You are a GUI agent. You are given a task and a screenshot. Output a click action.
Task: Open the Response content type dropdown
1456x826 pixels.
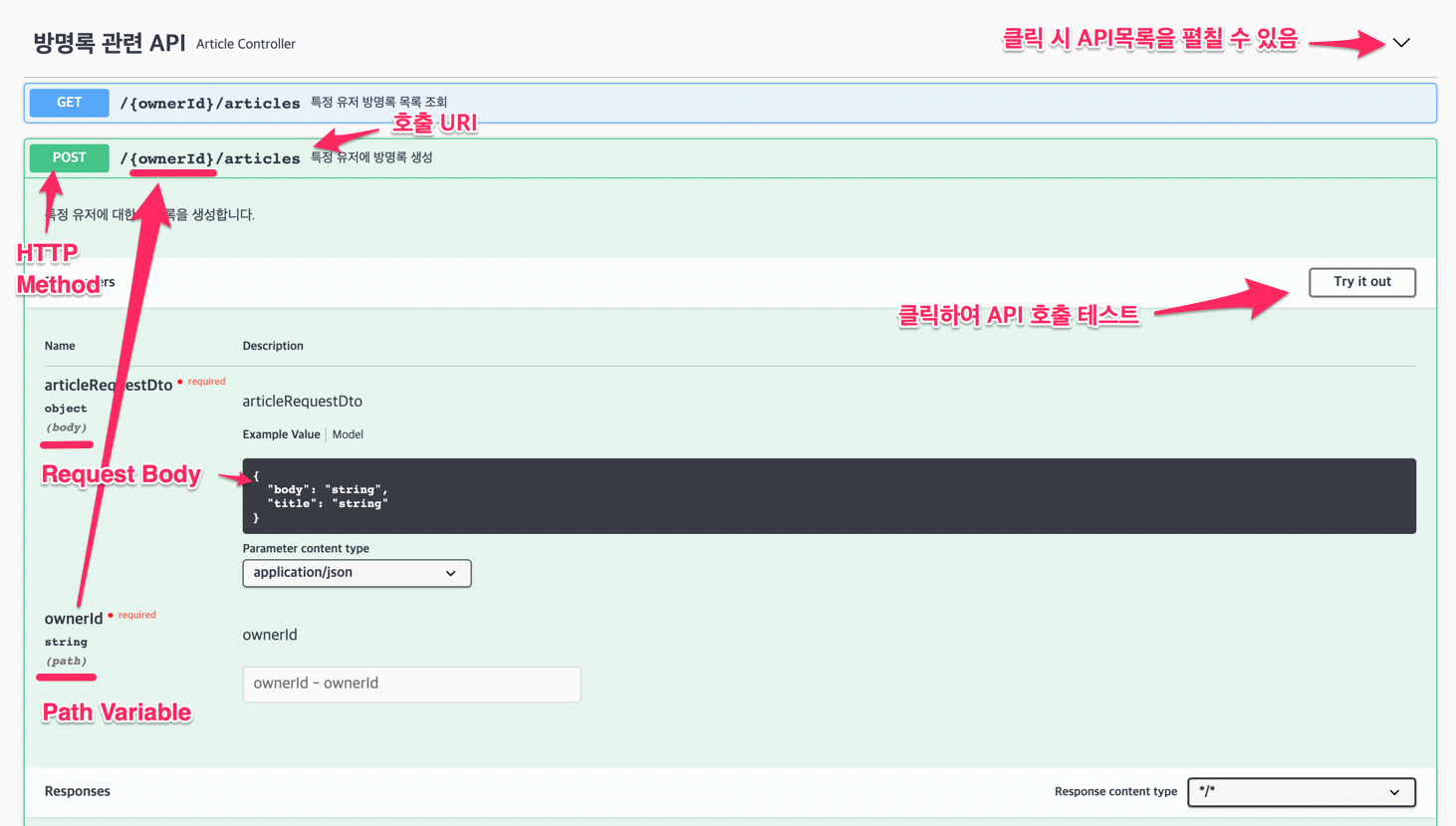(x=1301, y=792)
